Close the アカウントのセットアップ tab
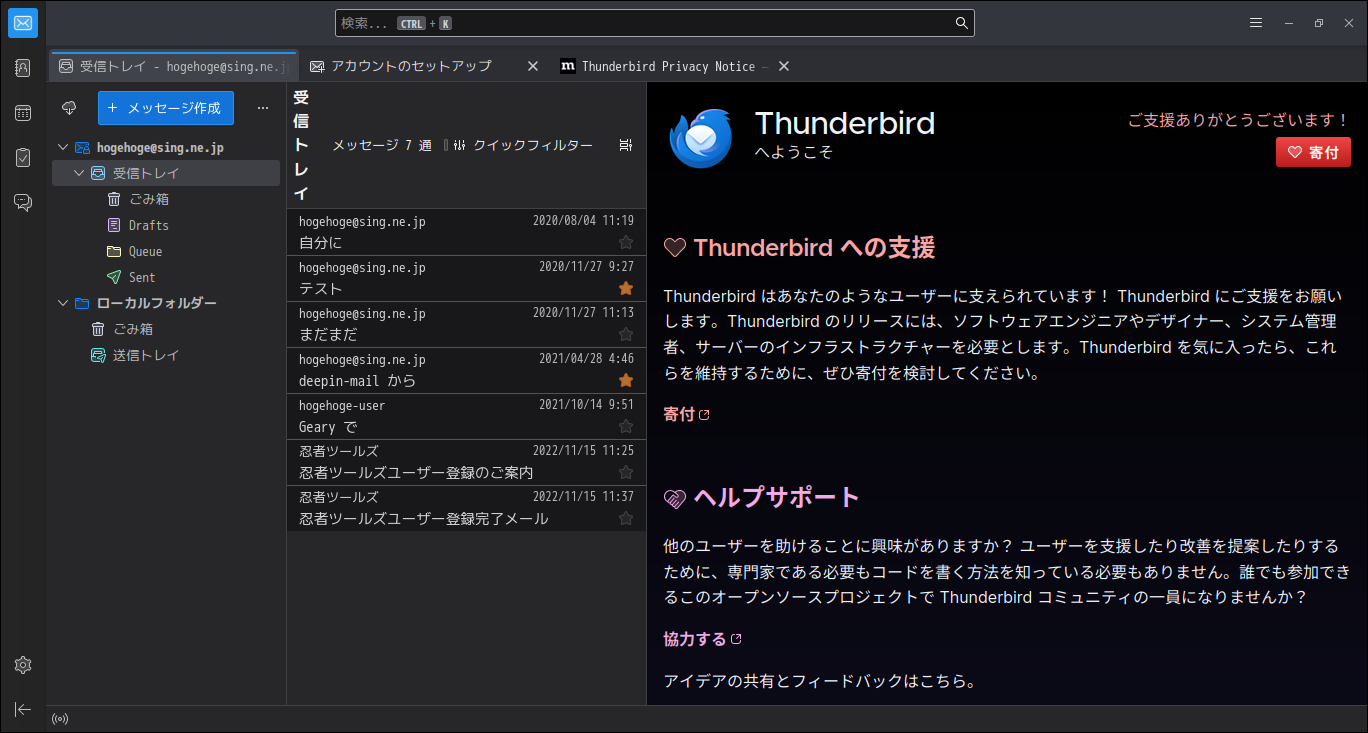The image size is (1368, 733). point(533,66)
